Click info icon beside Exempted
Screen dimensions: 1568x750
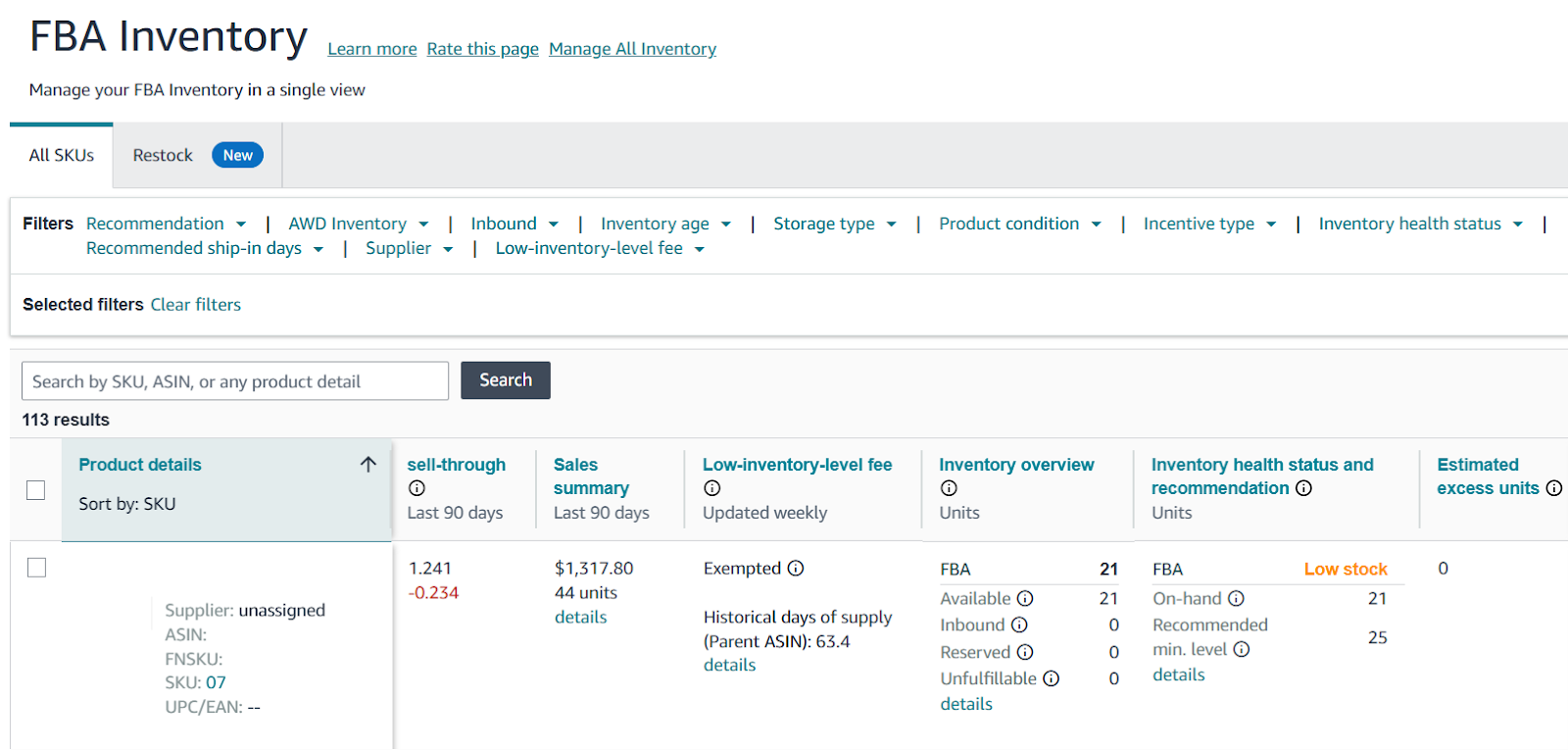point(796,569)
